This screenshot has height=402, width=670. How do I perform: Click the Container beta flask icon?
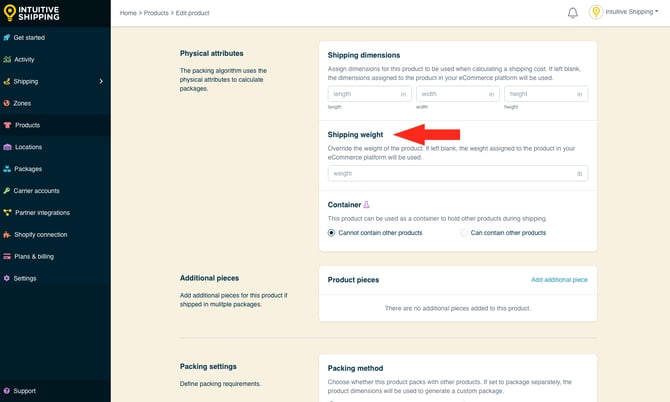coord(366,204)
